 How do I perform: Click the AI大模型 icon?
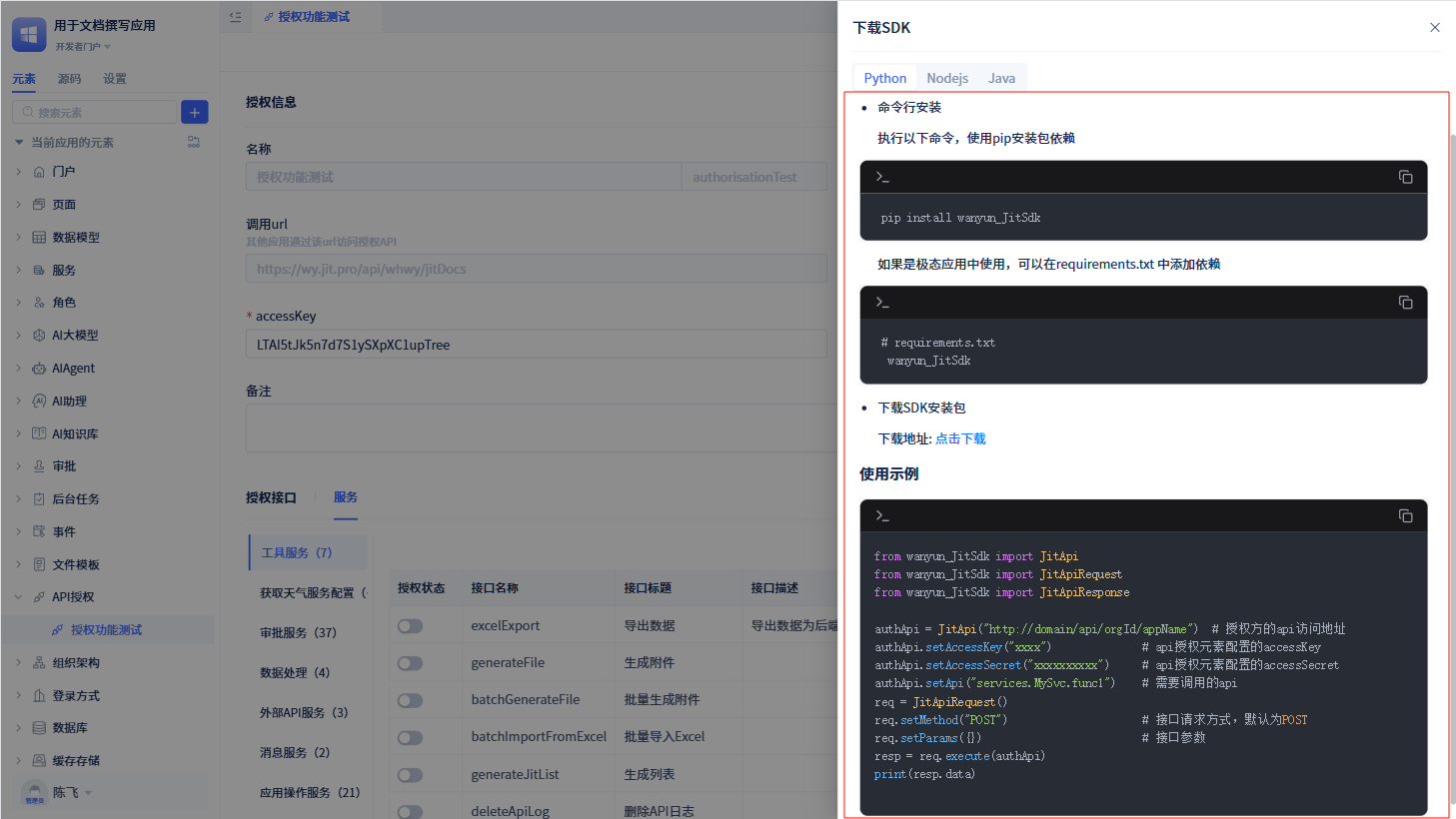pos(39,336)
